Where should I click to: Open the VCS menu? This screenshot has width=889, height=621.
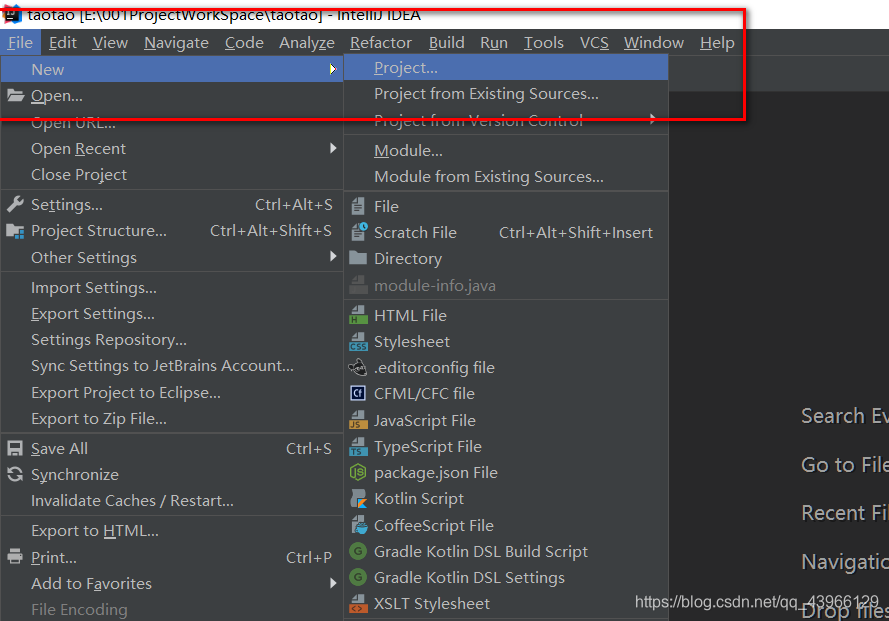[x=594, y=43]
